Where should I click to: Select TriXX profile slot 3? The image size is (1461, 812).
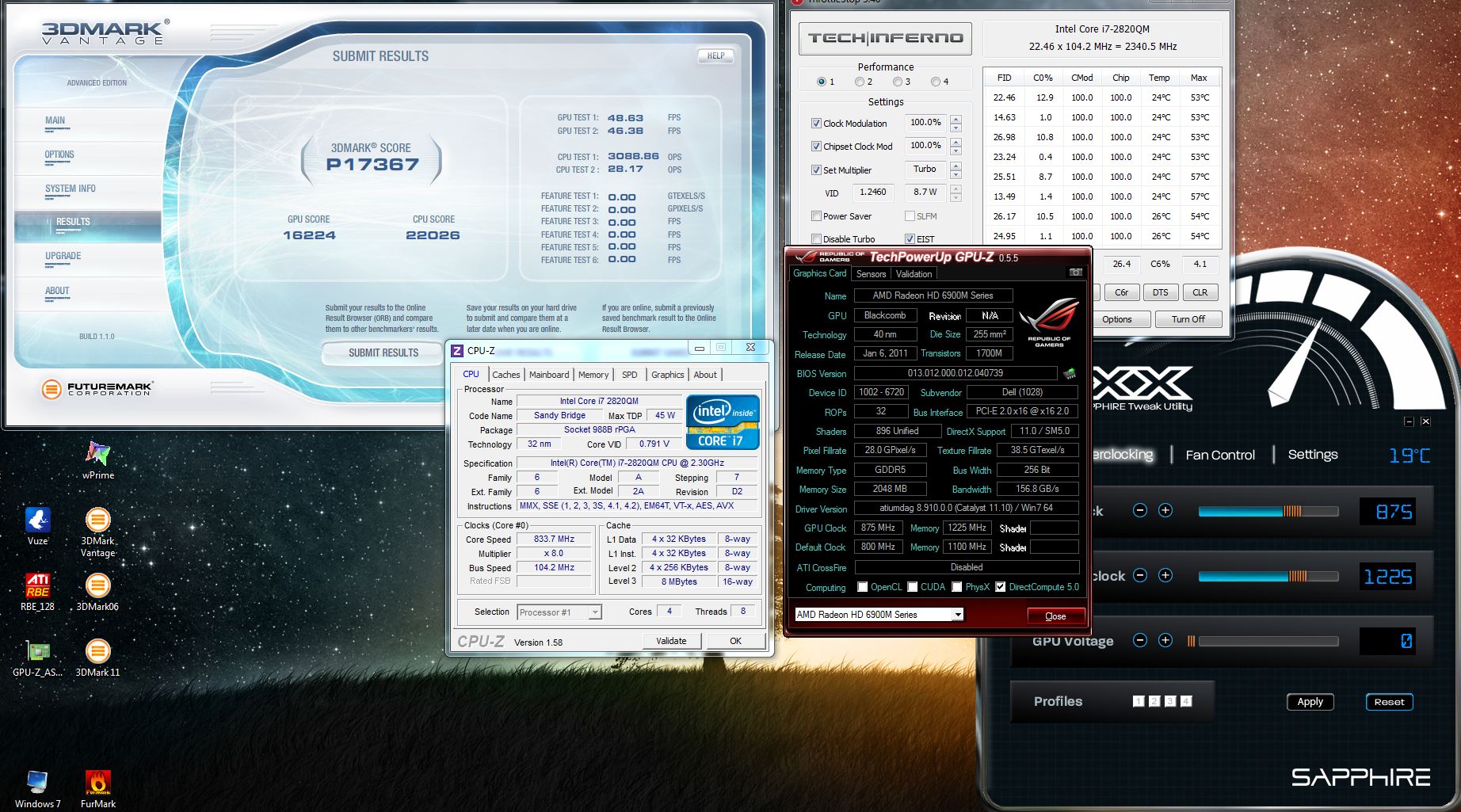point(1170,701)
